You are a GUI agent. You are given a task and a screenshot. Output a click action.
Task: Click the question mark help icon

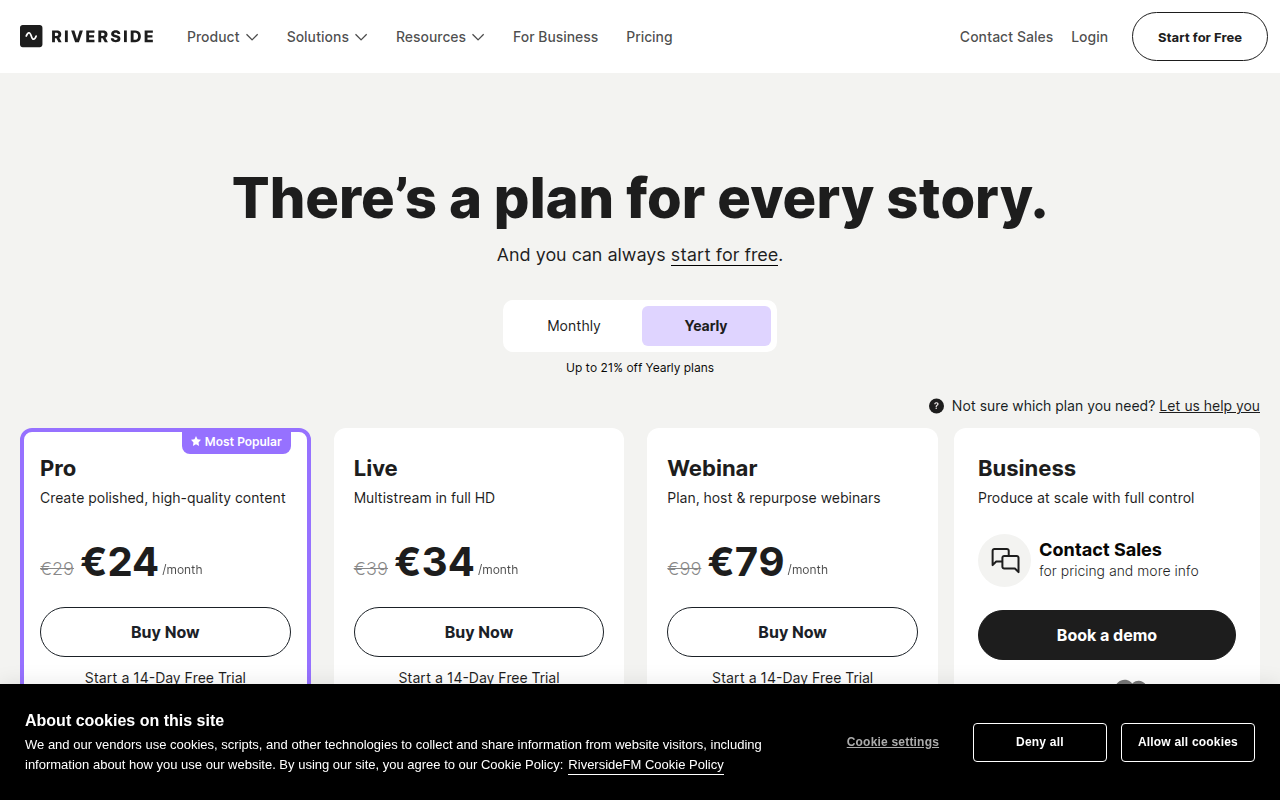tap(936, 406)
